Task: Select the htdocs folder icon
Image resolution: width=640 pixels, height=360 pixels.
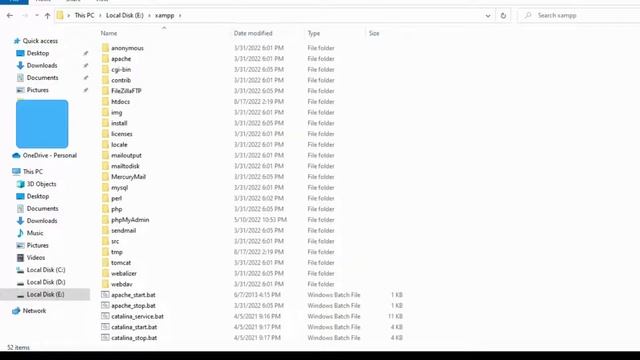Action: (105, 102)
